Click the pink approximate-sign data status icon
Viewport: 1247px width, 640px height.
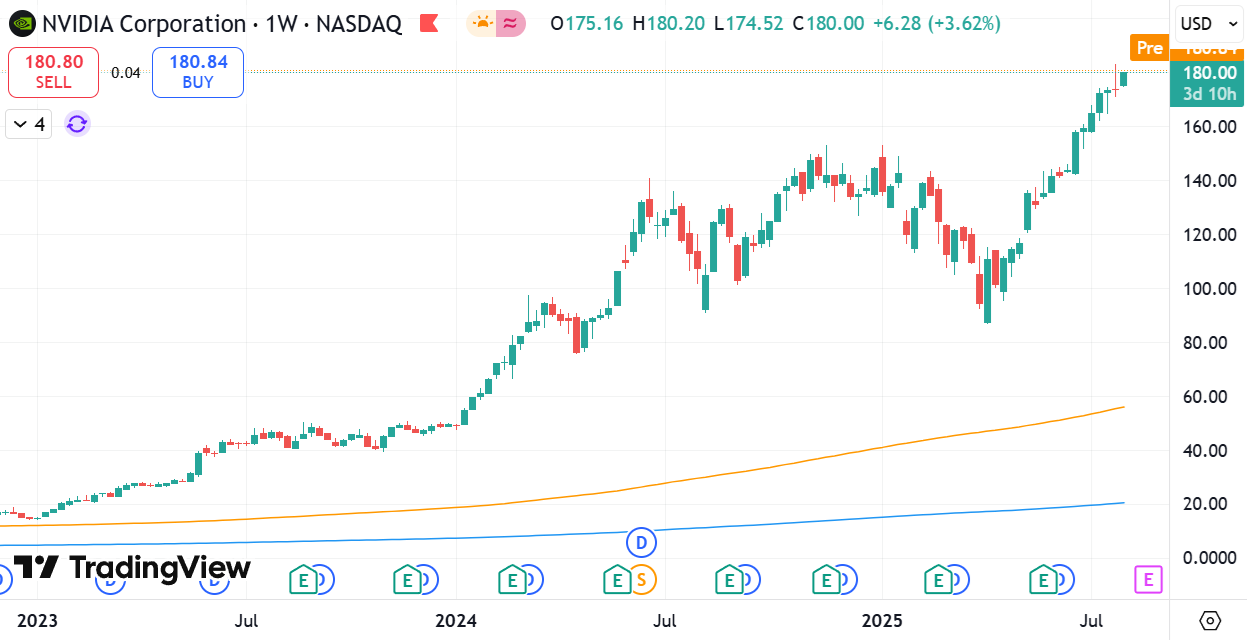click(x=511, y=23)
